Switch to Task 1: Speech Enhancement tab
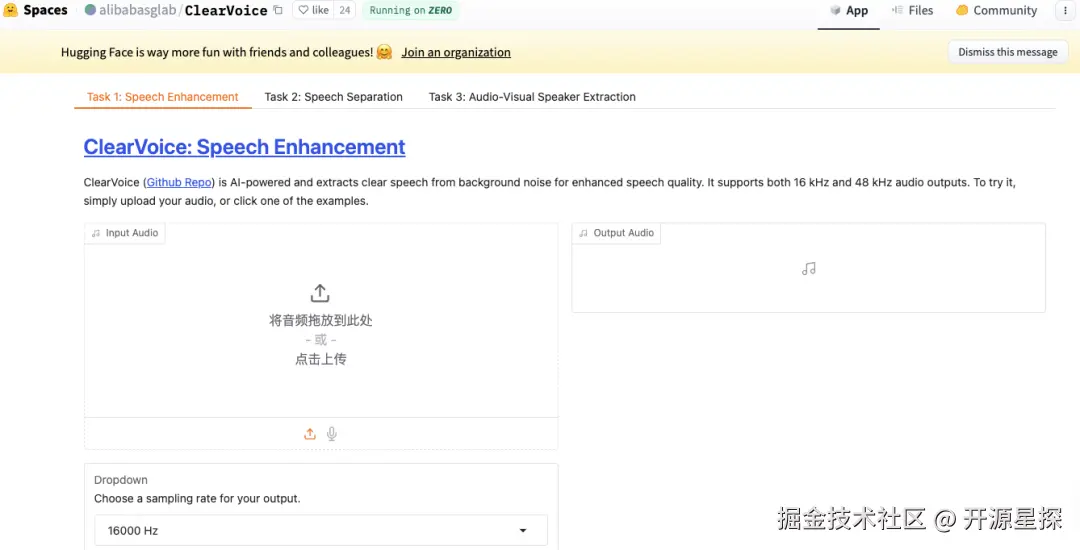 pos(163,97)
